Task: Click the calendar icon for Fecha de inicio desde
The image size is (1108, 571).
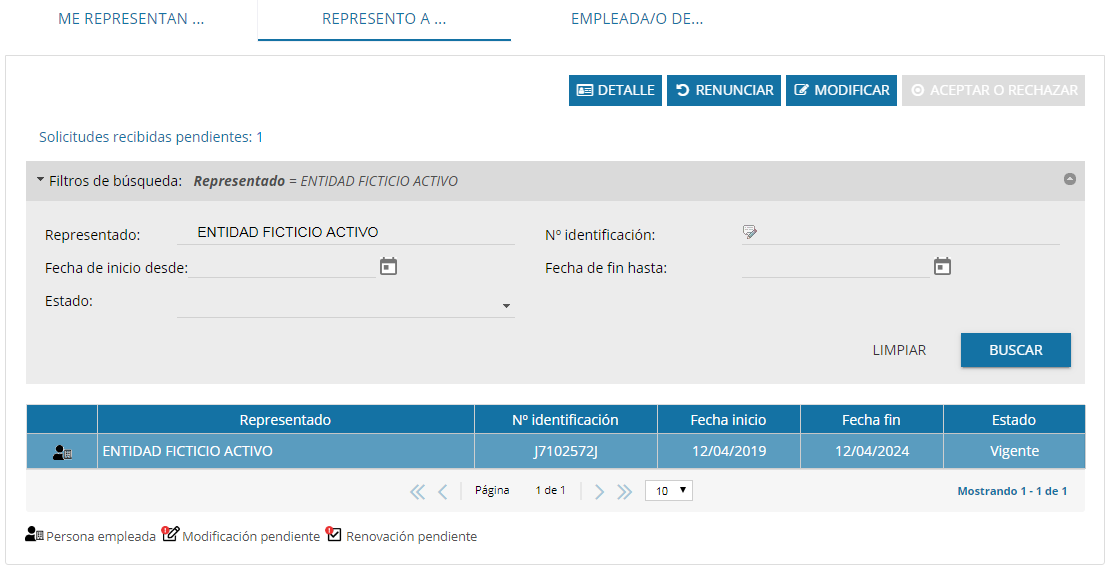Action: [389, 266]
